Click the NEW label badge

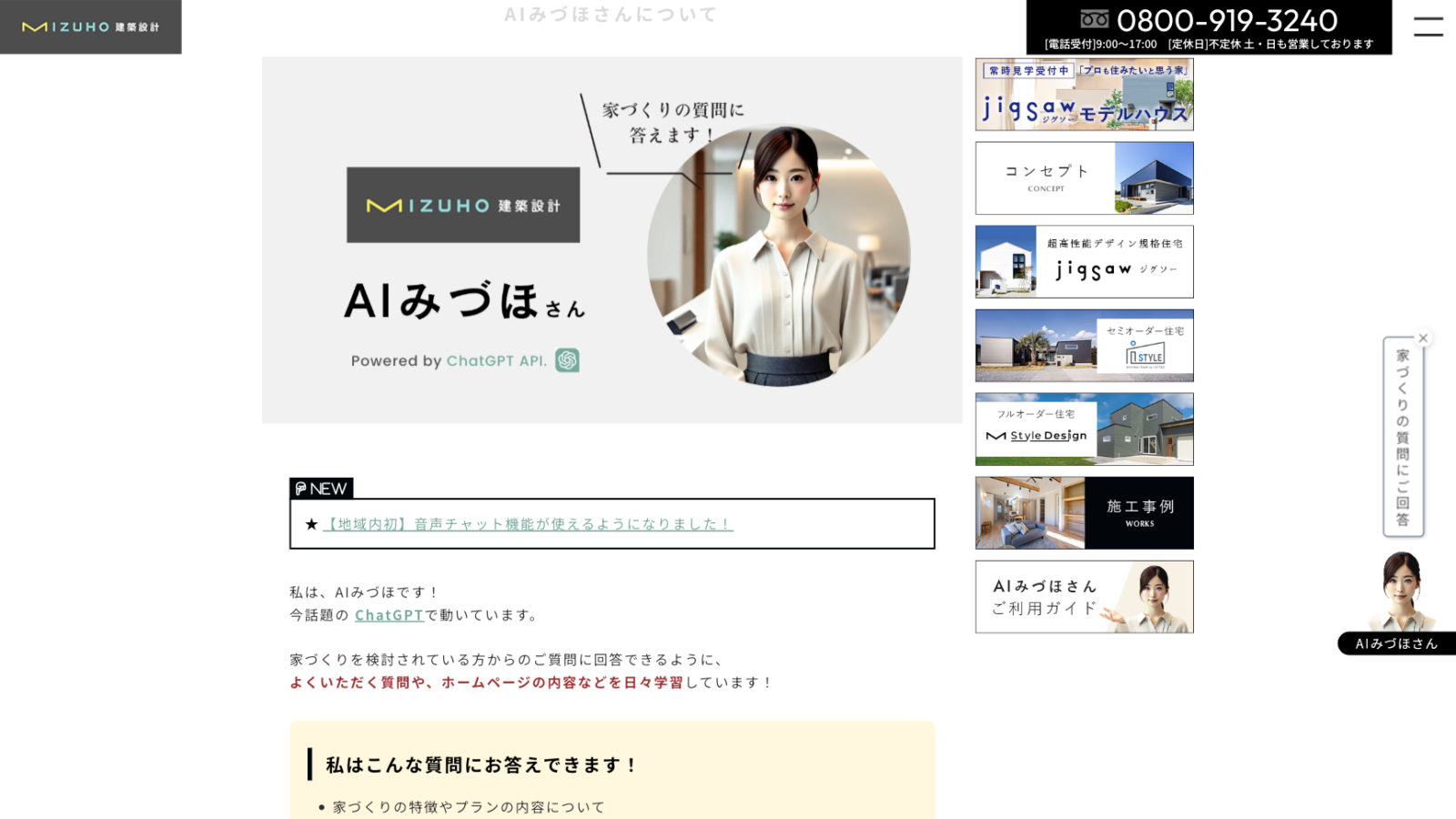tap(321, 489)
